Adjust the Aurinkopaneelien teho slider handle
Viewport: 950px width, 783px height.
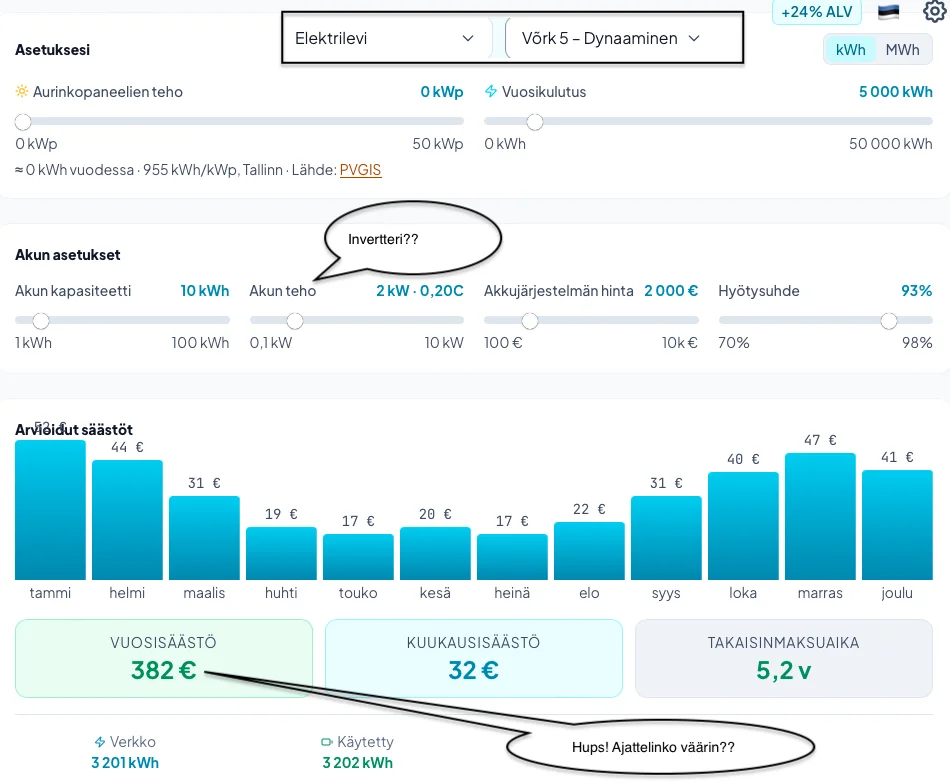click(23, 122)
